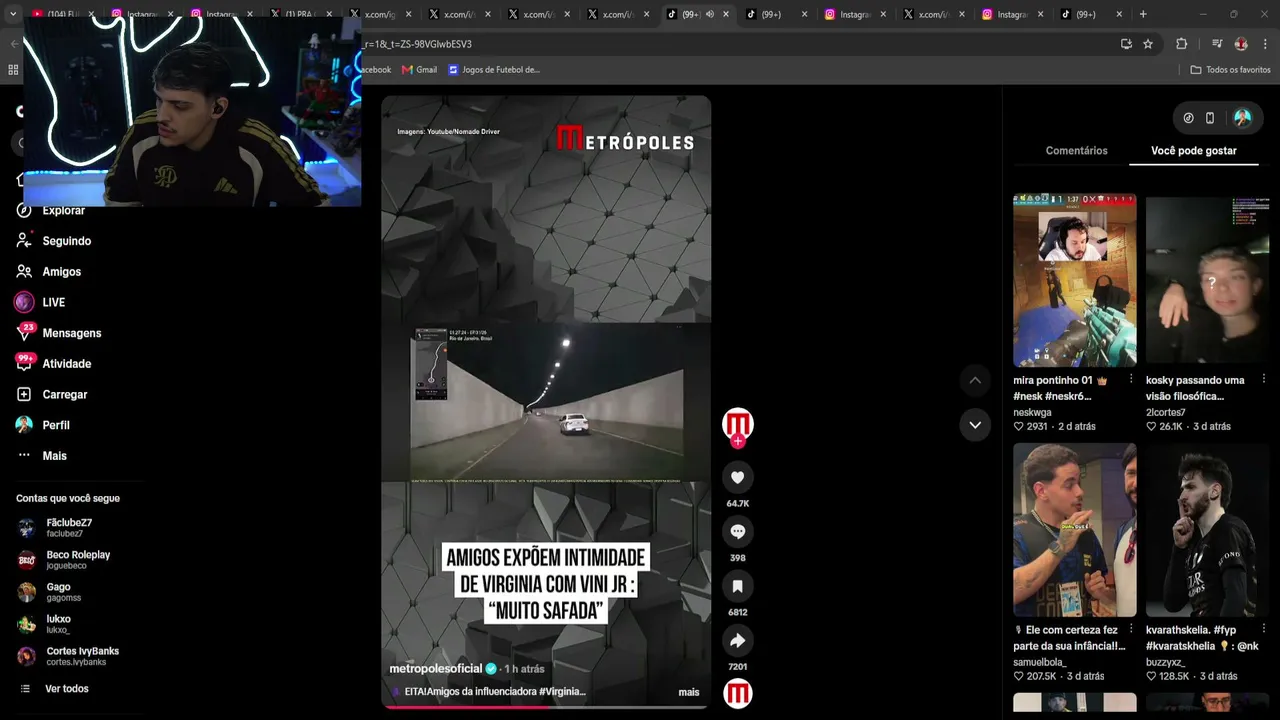Save the video with the bookmark icon

tap(738, 586)
